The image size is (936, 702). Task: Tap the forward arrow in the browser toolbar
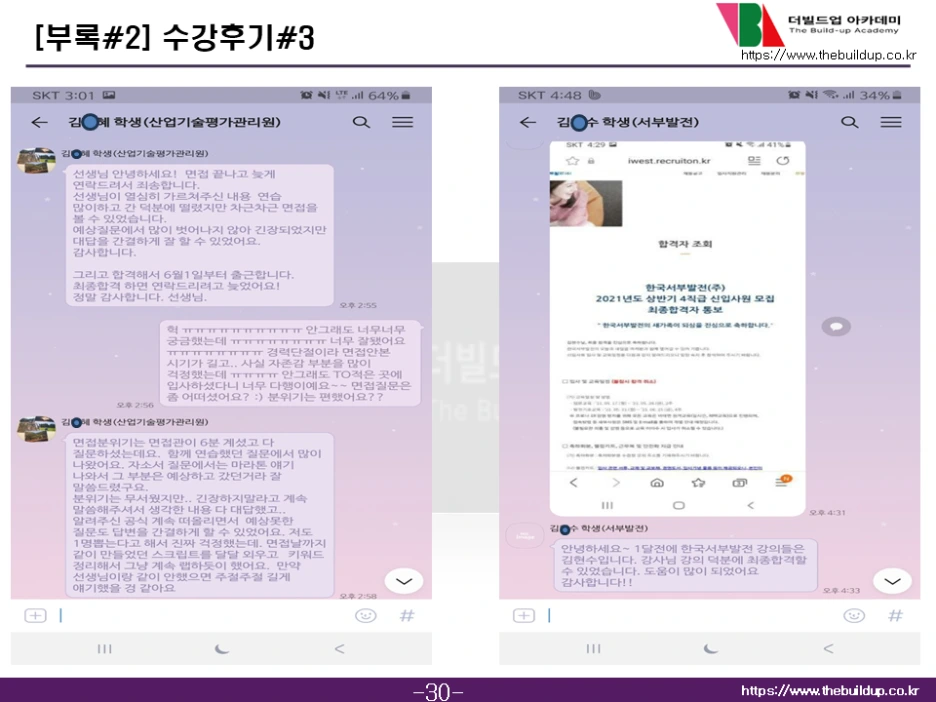point(616,482)
